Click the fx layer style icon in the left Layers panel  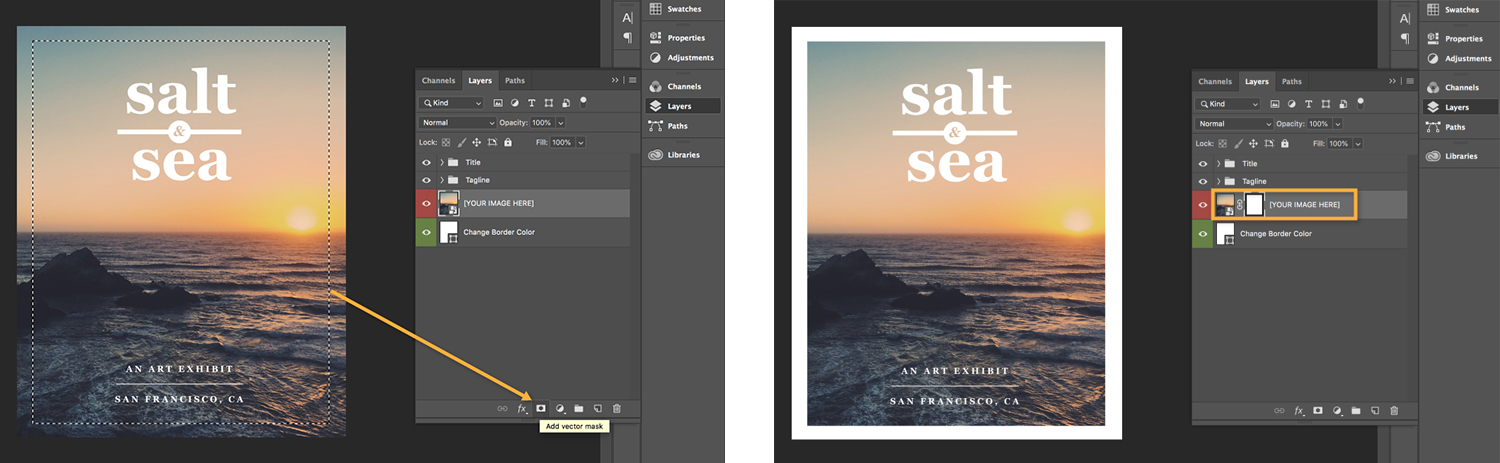[x=521, y=408]
